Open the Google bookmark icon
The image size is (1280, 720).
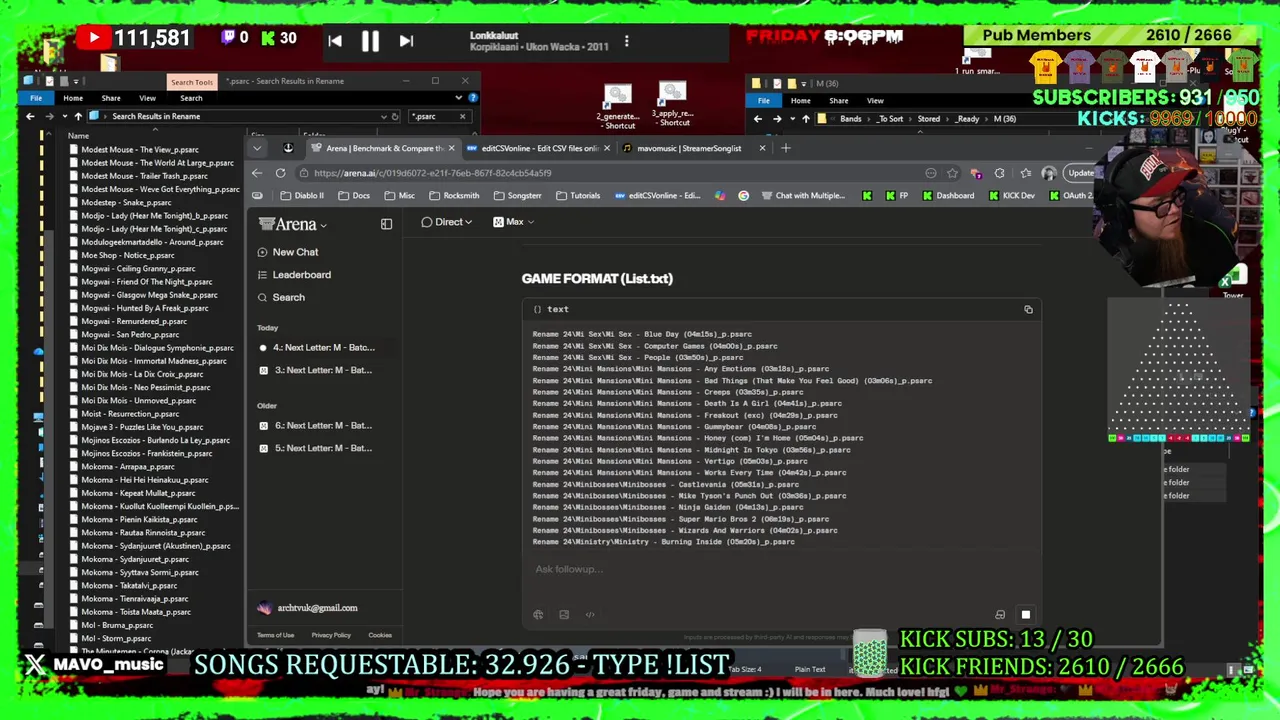coord(743,196)
